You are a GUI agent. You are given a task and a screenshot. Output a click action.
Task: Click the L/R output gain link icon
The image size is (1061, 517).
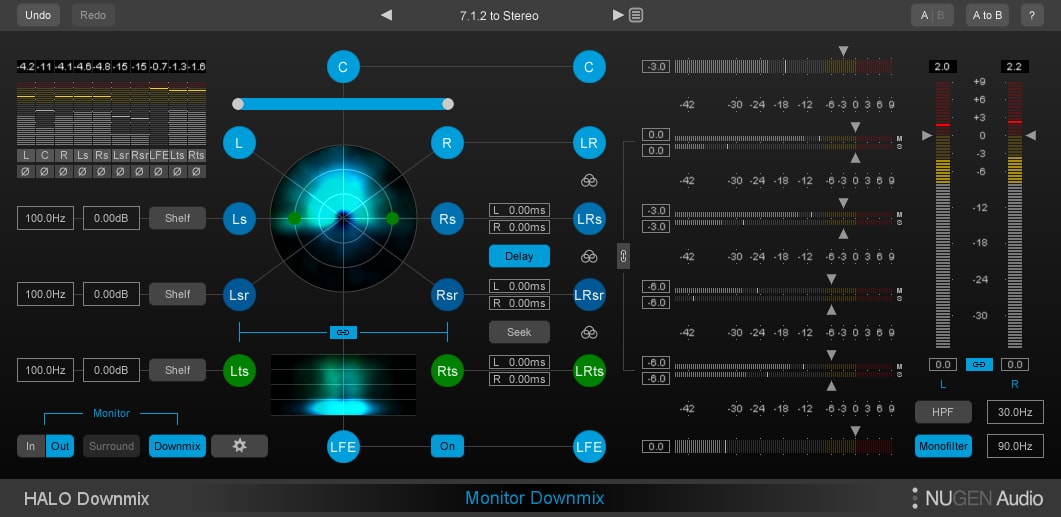click(x=979, y=365)
